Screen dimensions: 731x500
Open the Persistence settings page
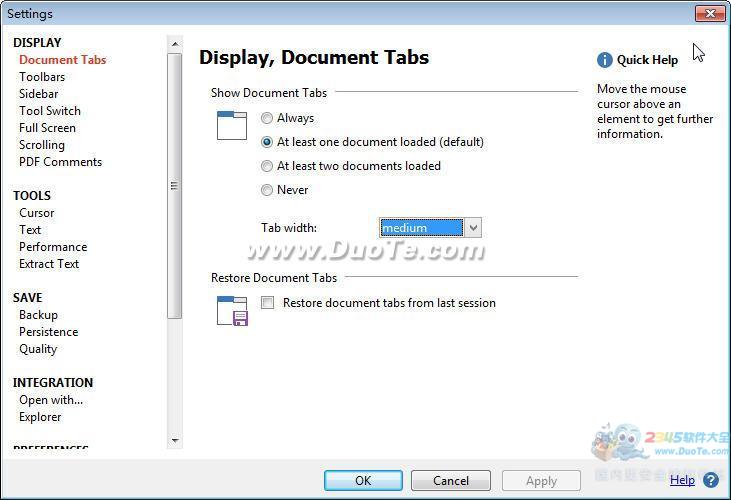(48, 332)
